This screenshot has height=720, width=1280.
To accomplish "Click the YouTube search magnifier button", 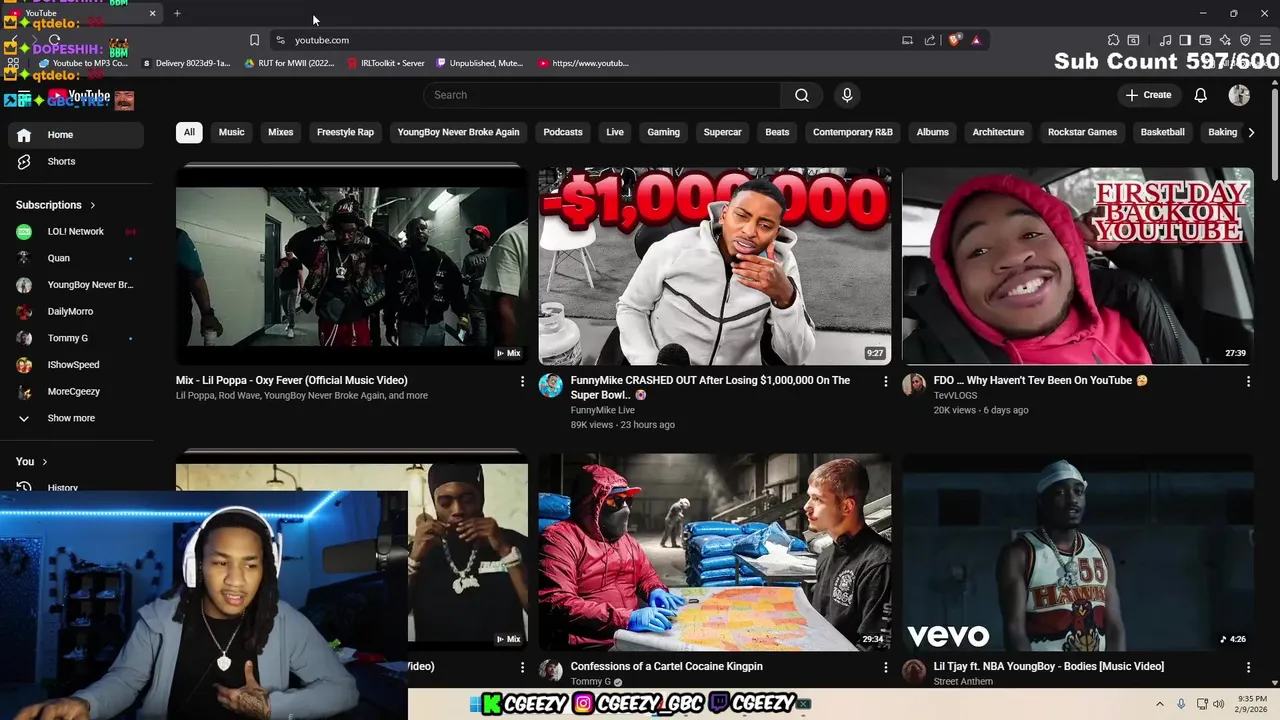I will 802,95.
